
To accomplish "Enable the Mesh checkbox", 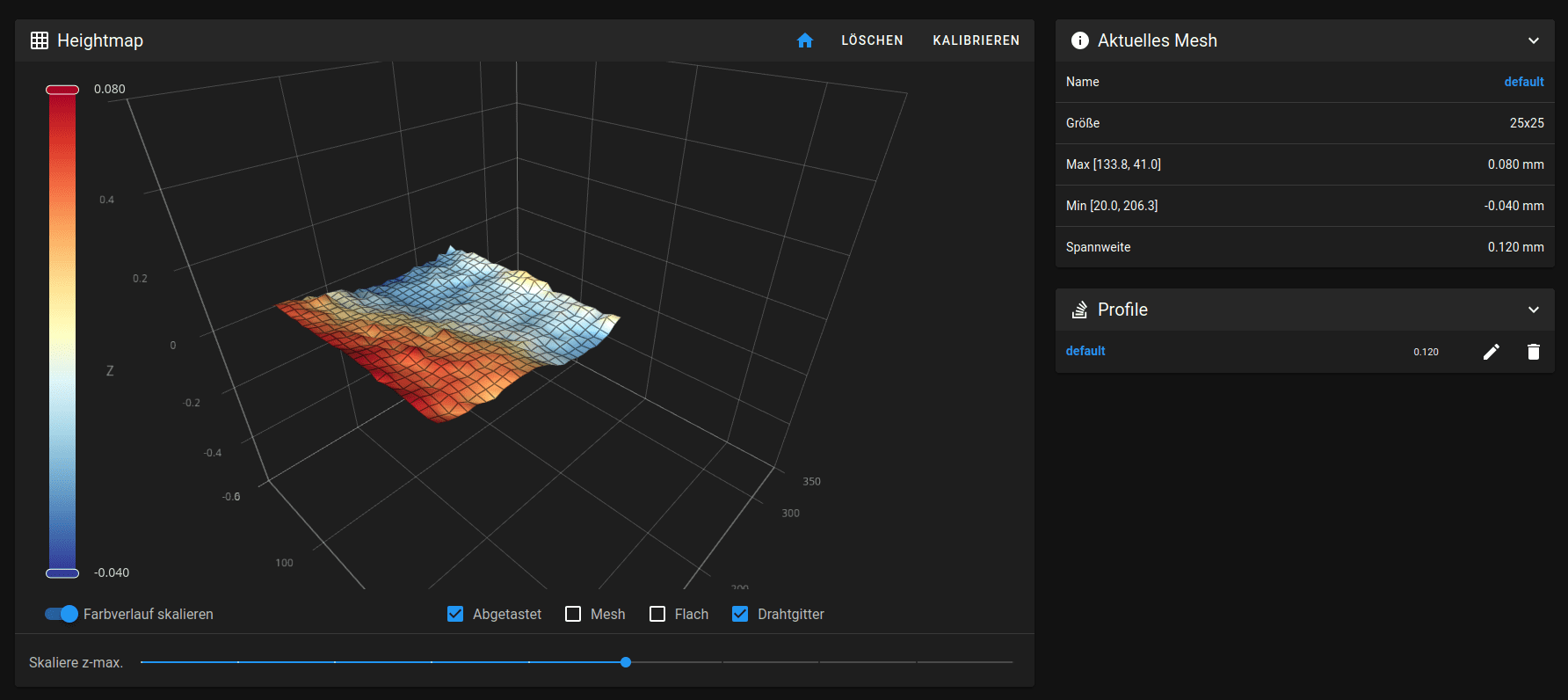I will tap(573, 614).
